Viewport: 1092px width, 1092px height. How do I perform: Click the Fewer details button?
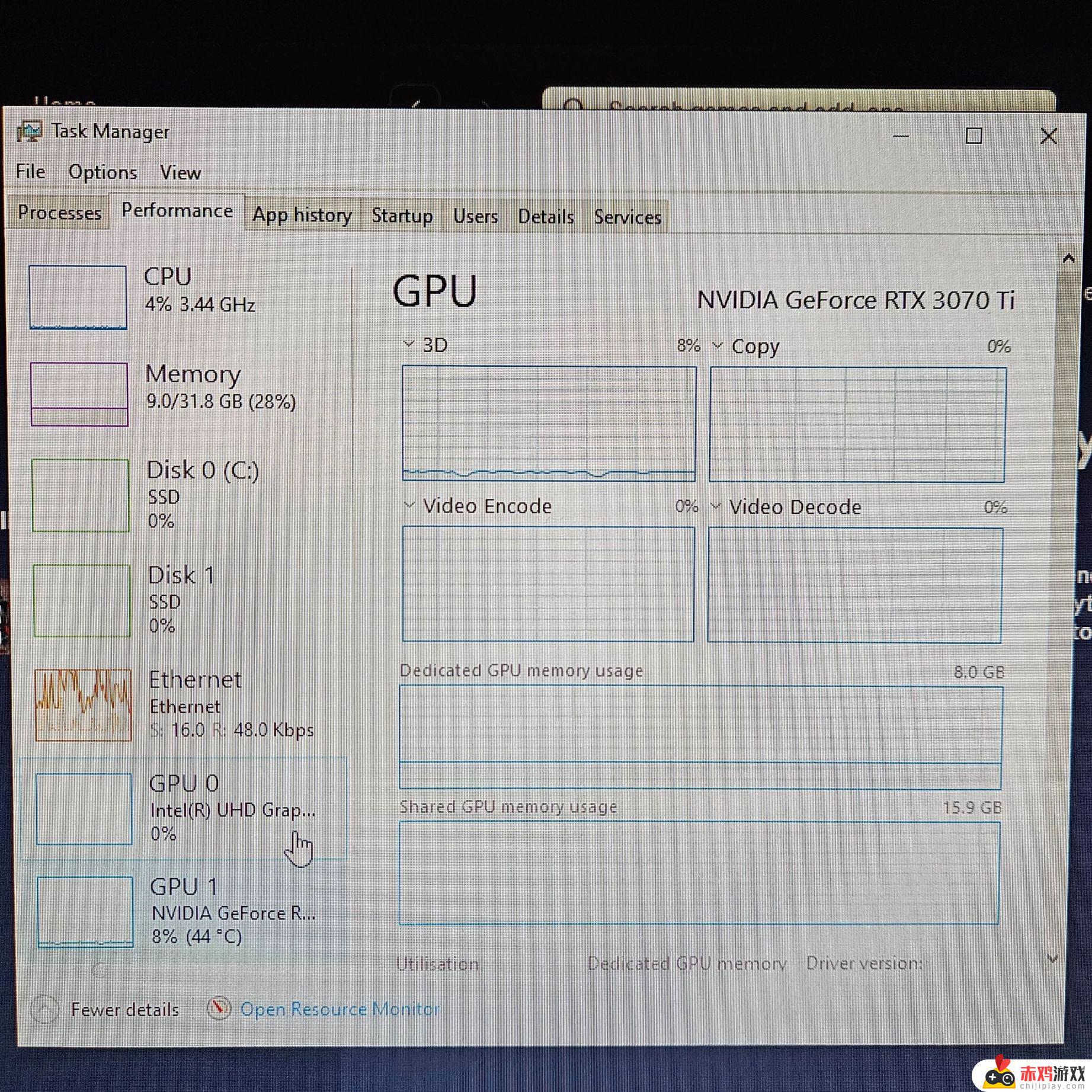coord(105,1009)
